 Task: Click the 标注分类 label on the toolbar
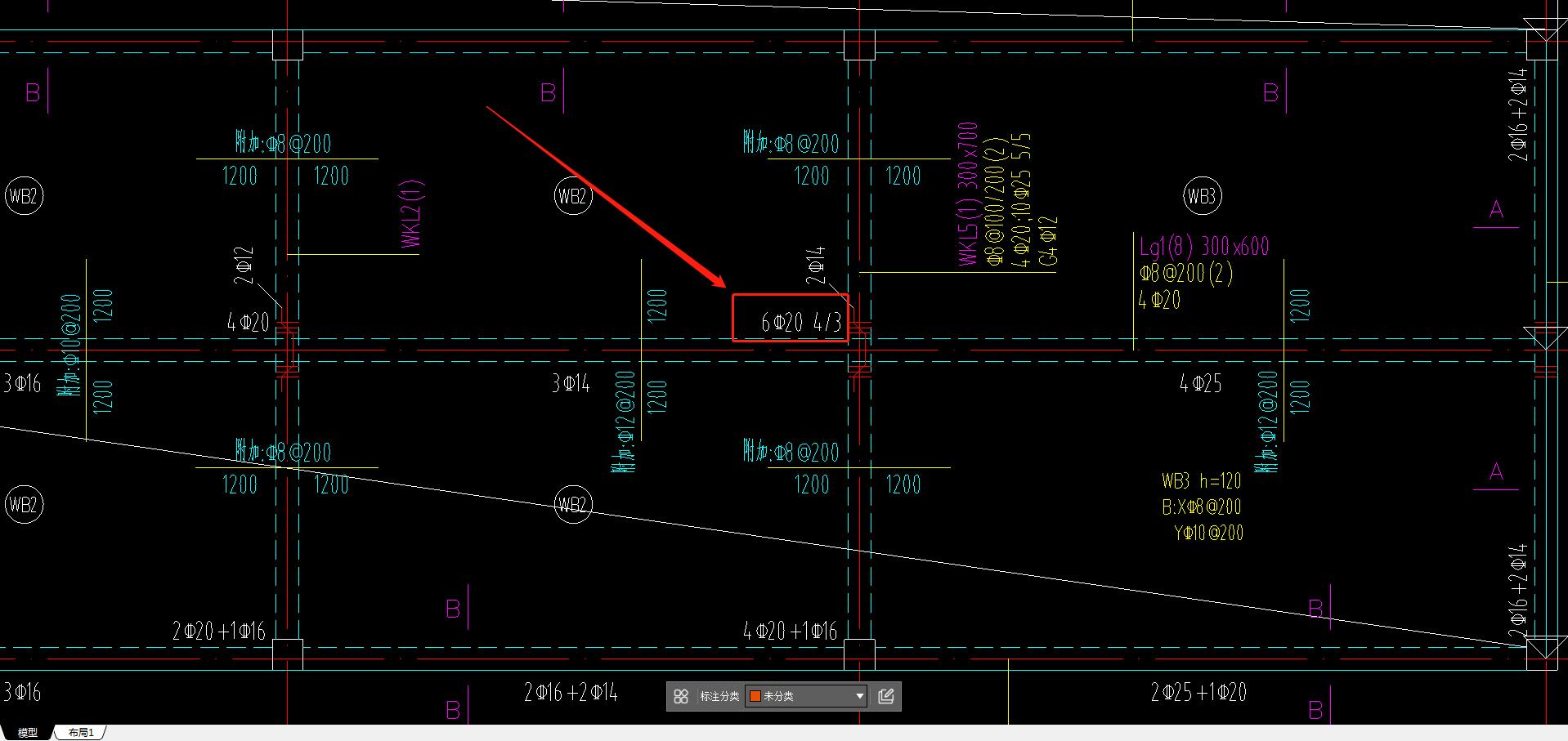[719, 696]
